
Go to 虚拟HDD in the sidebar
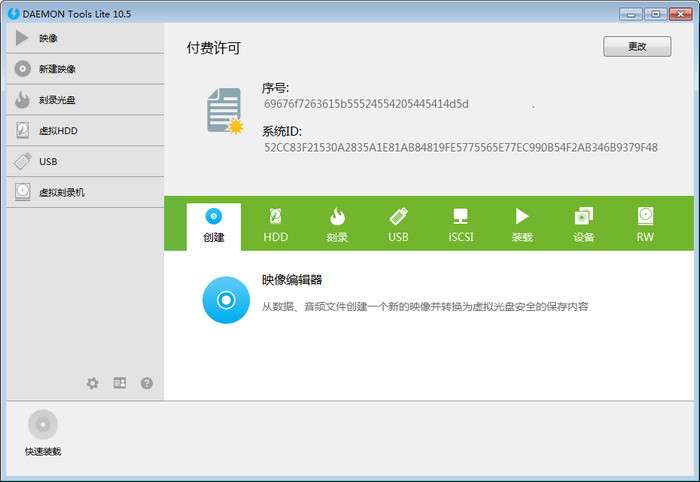pyautogui.click(x=85, y=130)
